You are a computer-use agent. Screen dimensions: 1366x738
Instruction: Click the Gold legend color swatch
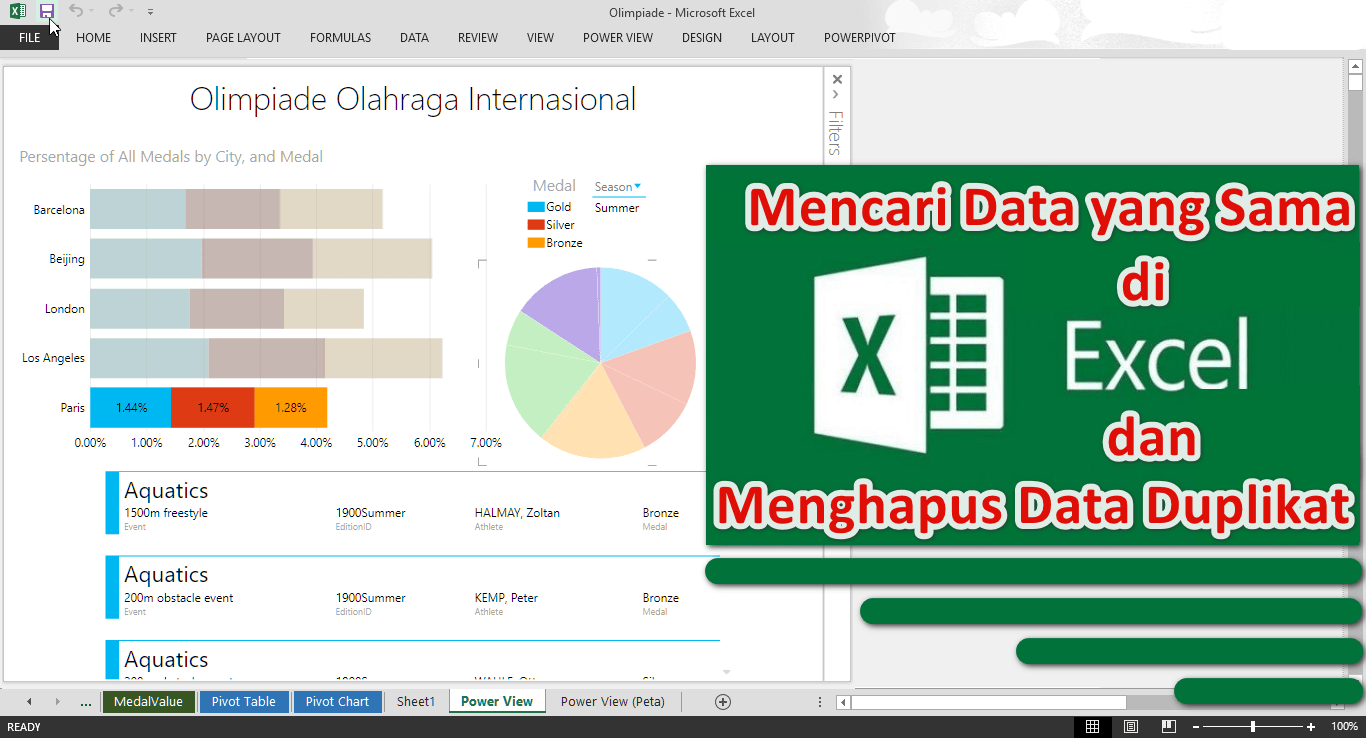(x=536, y=207)
